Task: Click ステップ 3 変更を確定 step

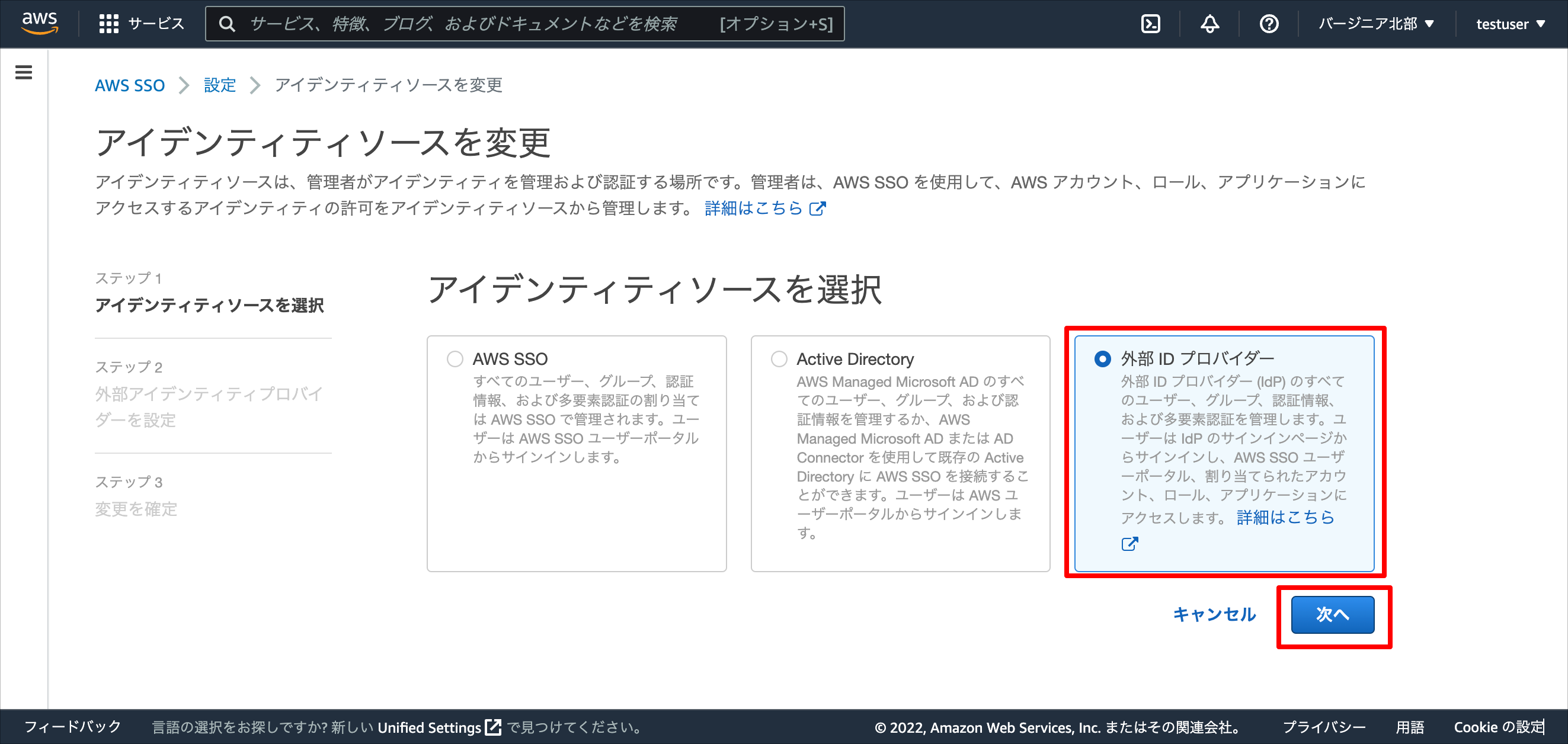Action: [136, 496]
